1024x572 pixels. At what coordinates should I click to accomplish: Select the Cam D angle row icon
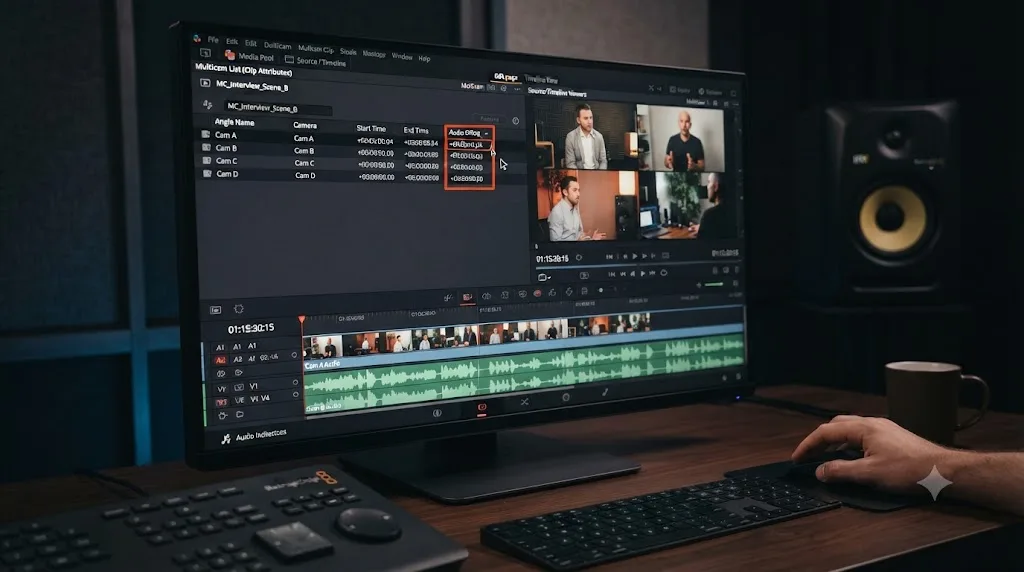[x=207, y=173]
